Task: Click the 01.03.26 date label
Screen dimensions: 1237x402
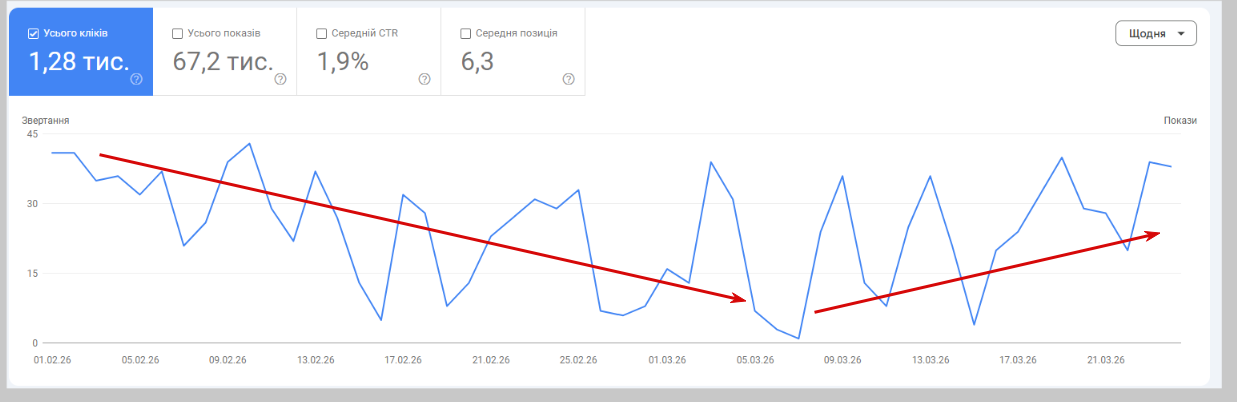Action: (667, 360)
